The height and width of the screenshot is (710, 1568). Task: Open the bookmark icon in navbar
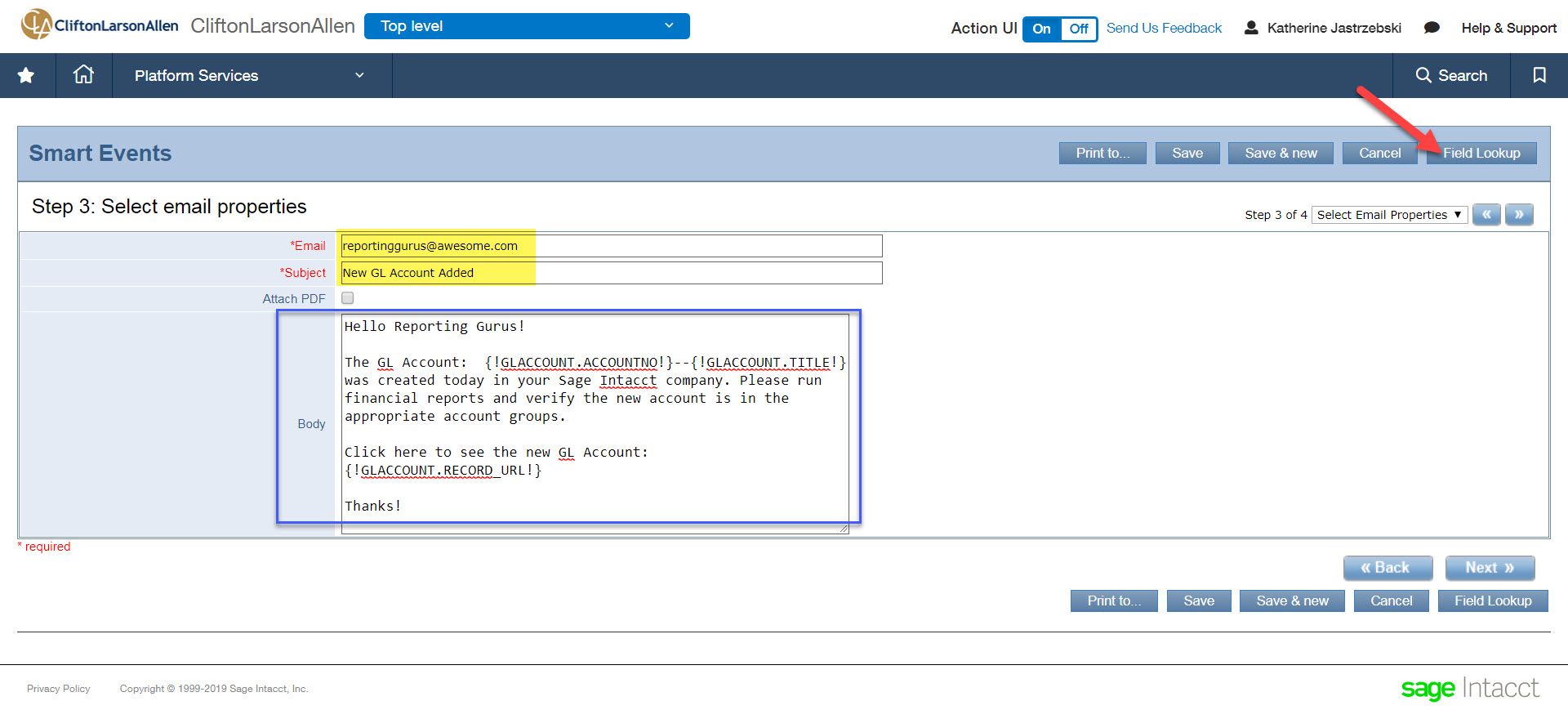1539,75
